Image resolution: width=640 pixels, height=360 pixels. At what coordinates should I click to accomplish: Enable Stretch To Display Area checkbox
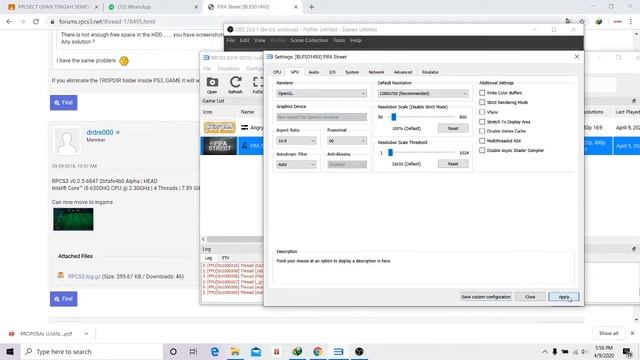(x=482, y=122)
